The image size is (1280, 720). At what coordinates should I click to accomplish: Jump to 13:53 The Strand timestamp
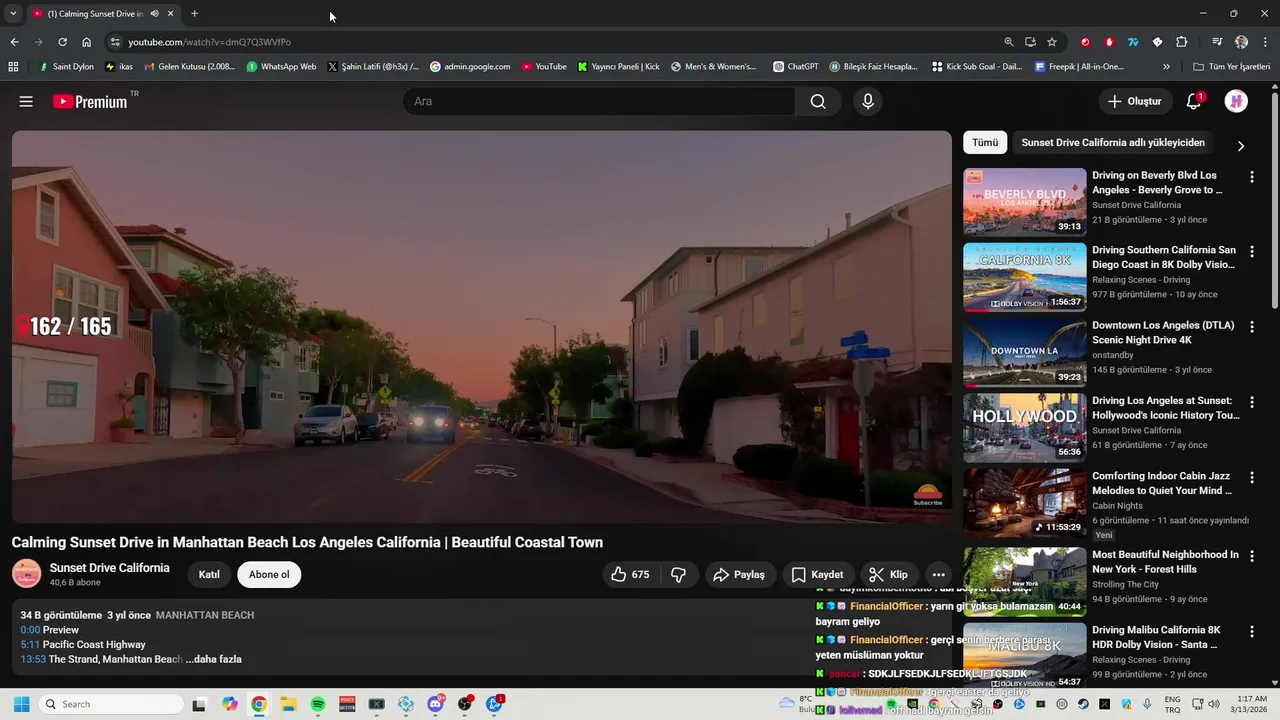33,659
